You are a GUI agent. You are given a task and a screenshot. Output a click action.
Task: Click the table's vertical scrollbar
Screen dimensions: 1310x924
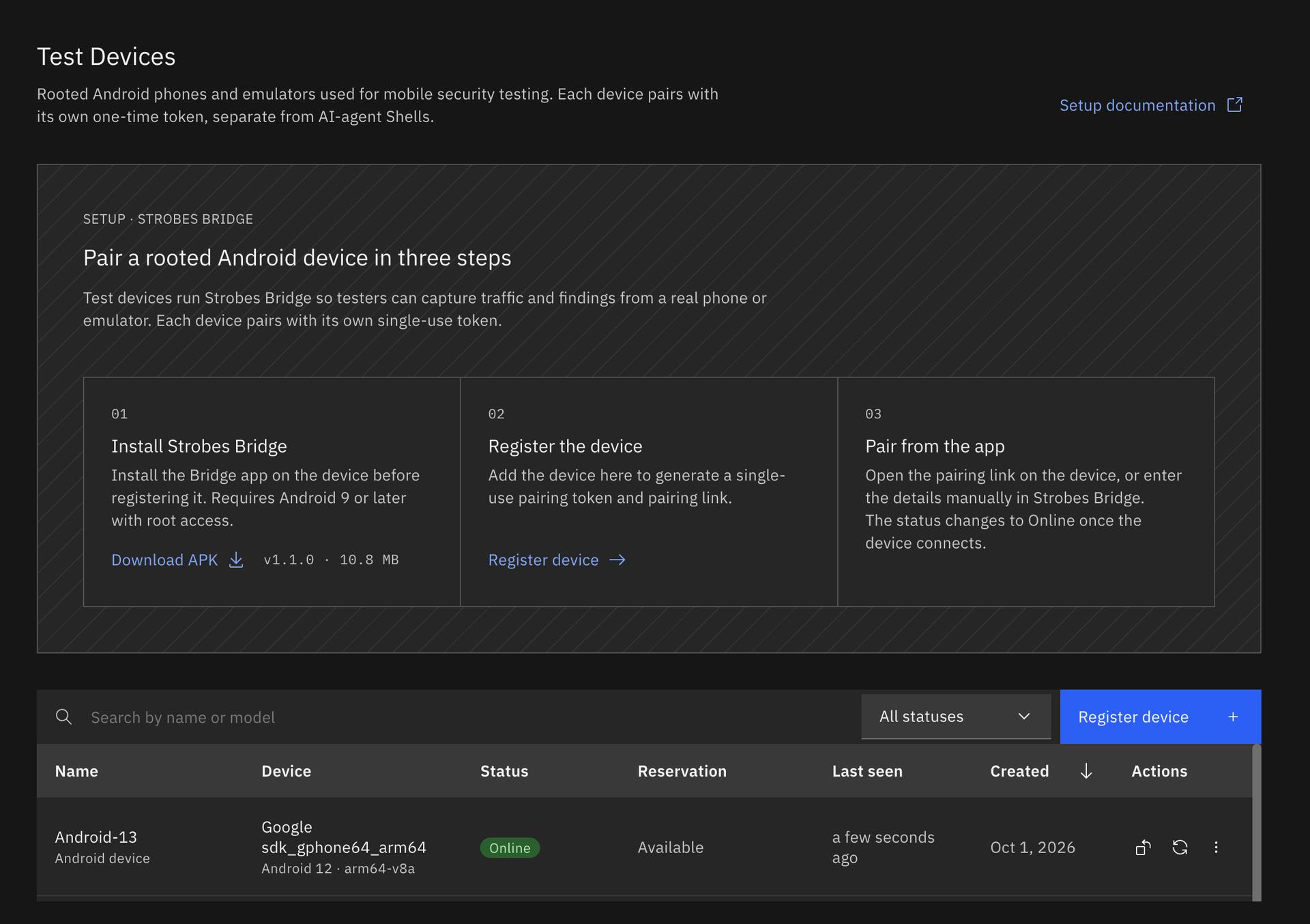1257,822
